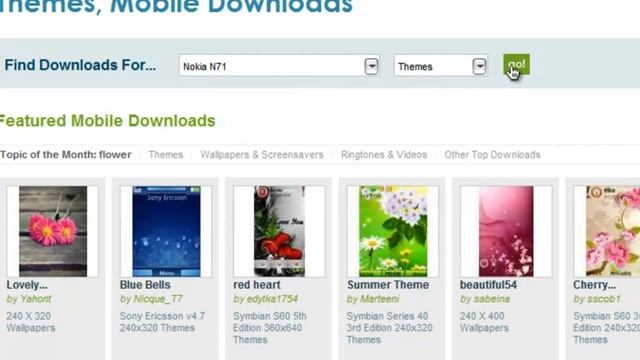Click Sony Ericsson v4.7 240x320 Themes text
The width and height of the screenshot is (640, 360).
[162, 322]
